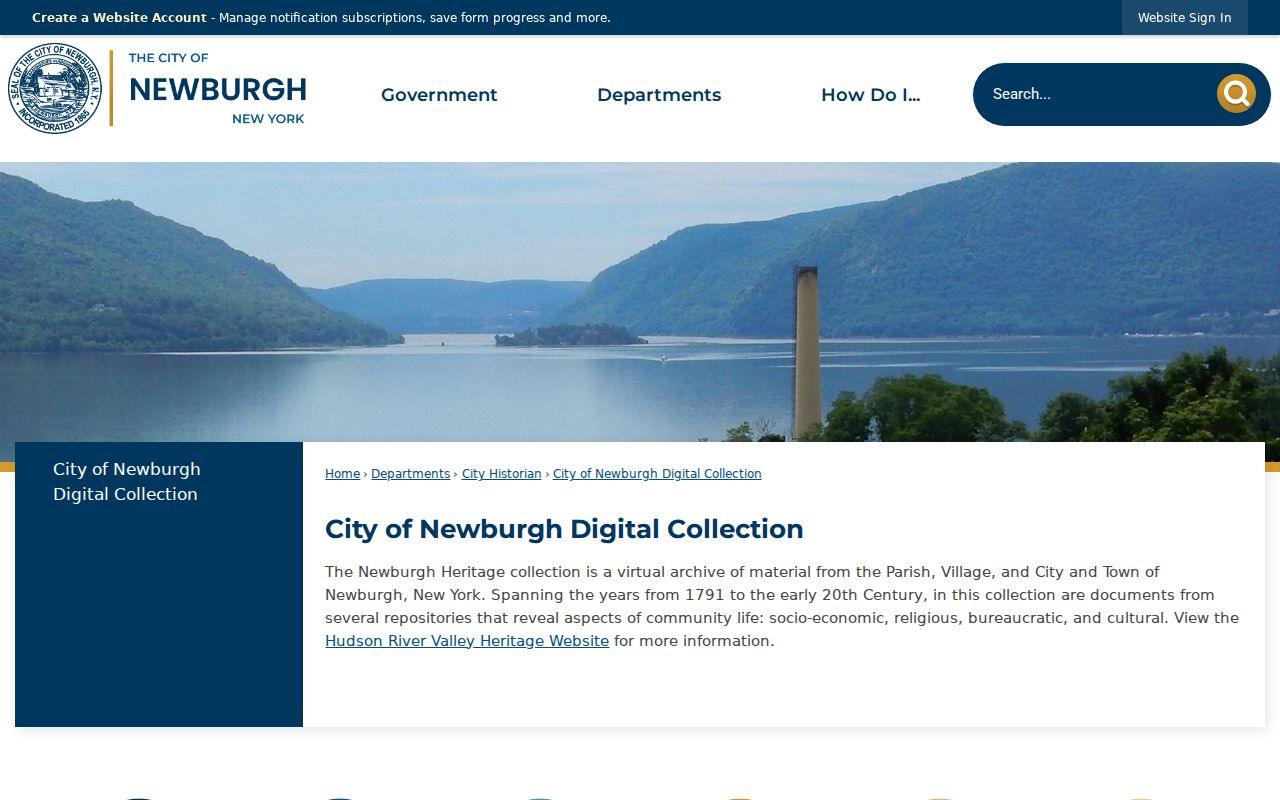Click The City of Newburgh New York wordmark

[217, 88]
